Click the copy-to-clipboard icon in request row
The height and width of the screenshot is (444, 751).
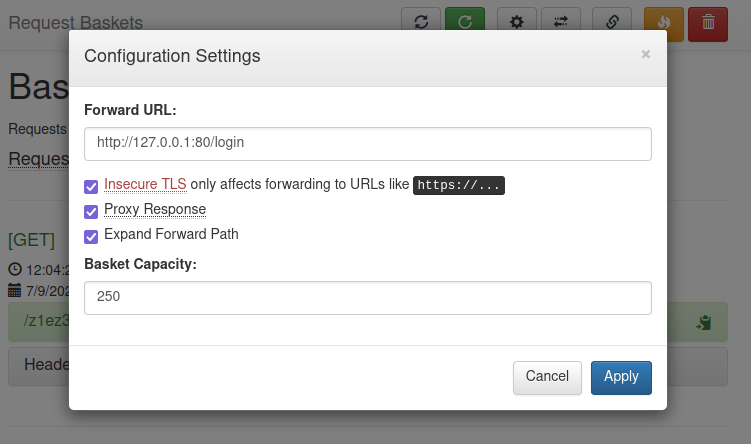(703, 322)
